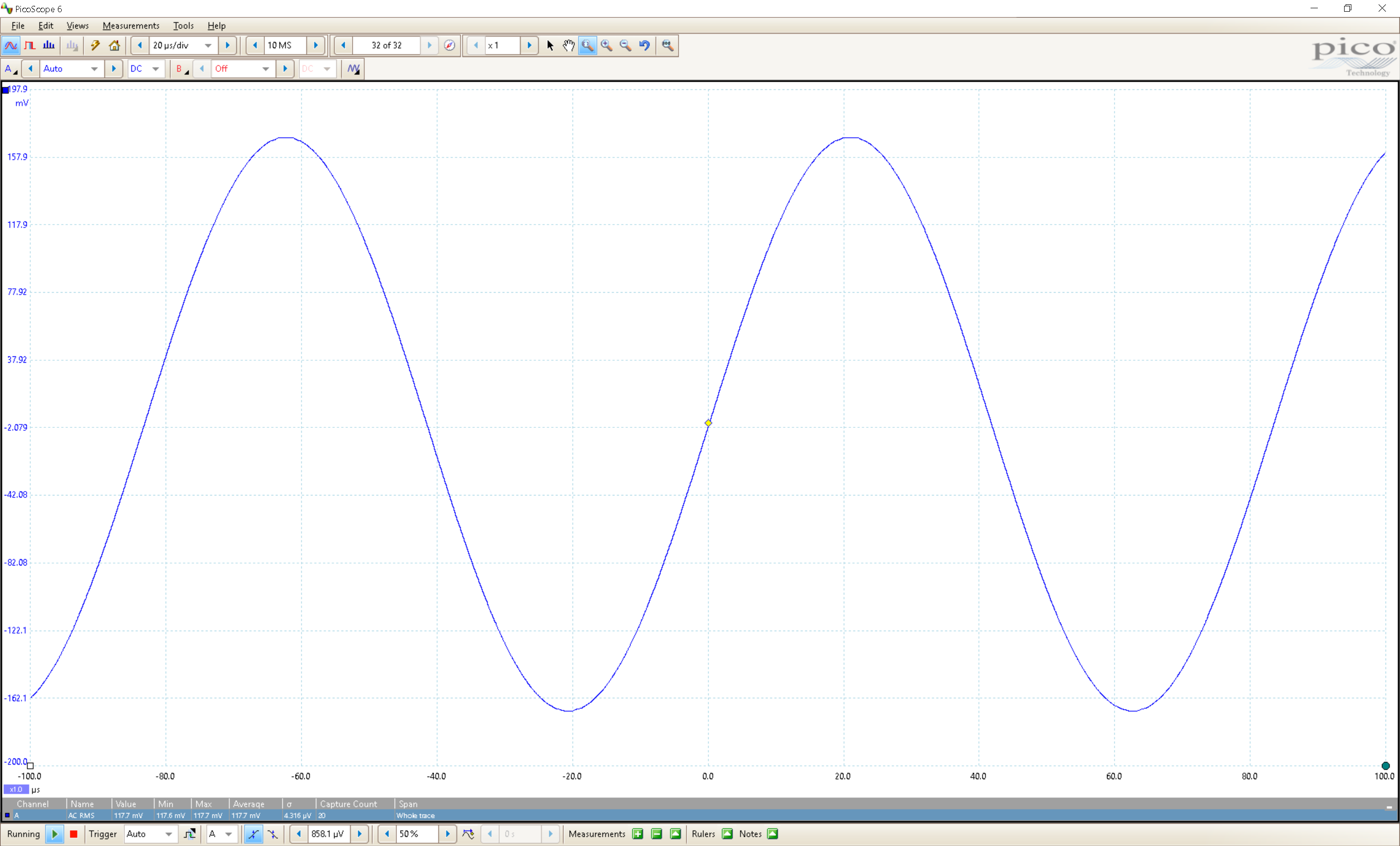Image resolution: width=1400 pixels, height=846 pixels.
Task: Open the Tools menu
Action: 183,26
